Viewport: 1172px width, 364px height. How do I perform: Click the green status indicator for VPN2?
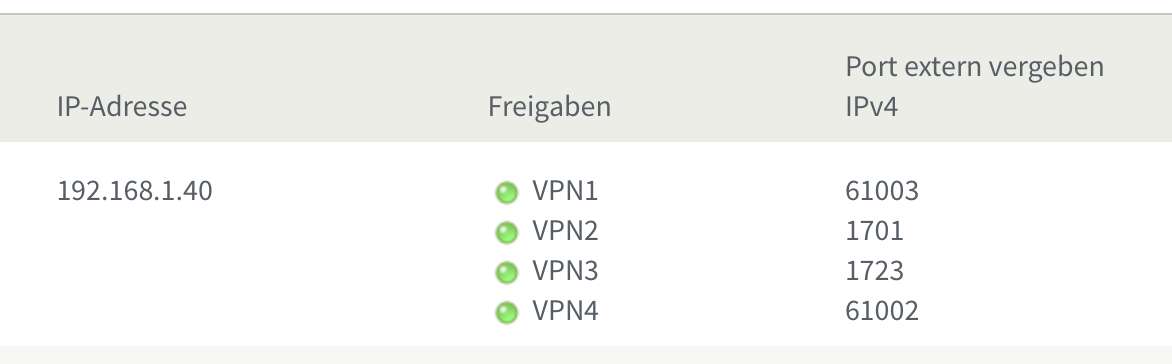pos(506,232)
